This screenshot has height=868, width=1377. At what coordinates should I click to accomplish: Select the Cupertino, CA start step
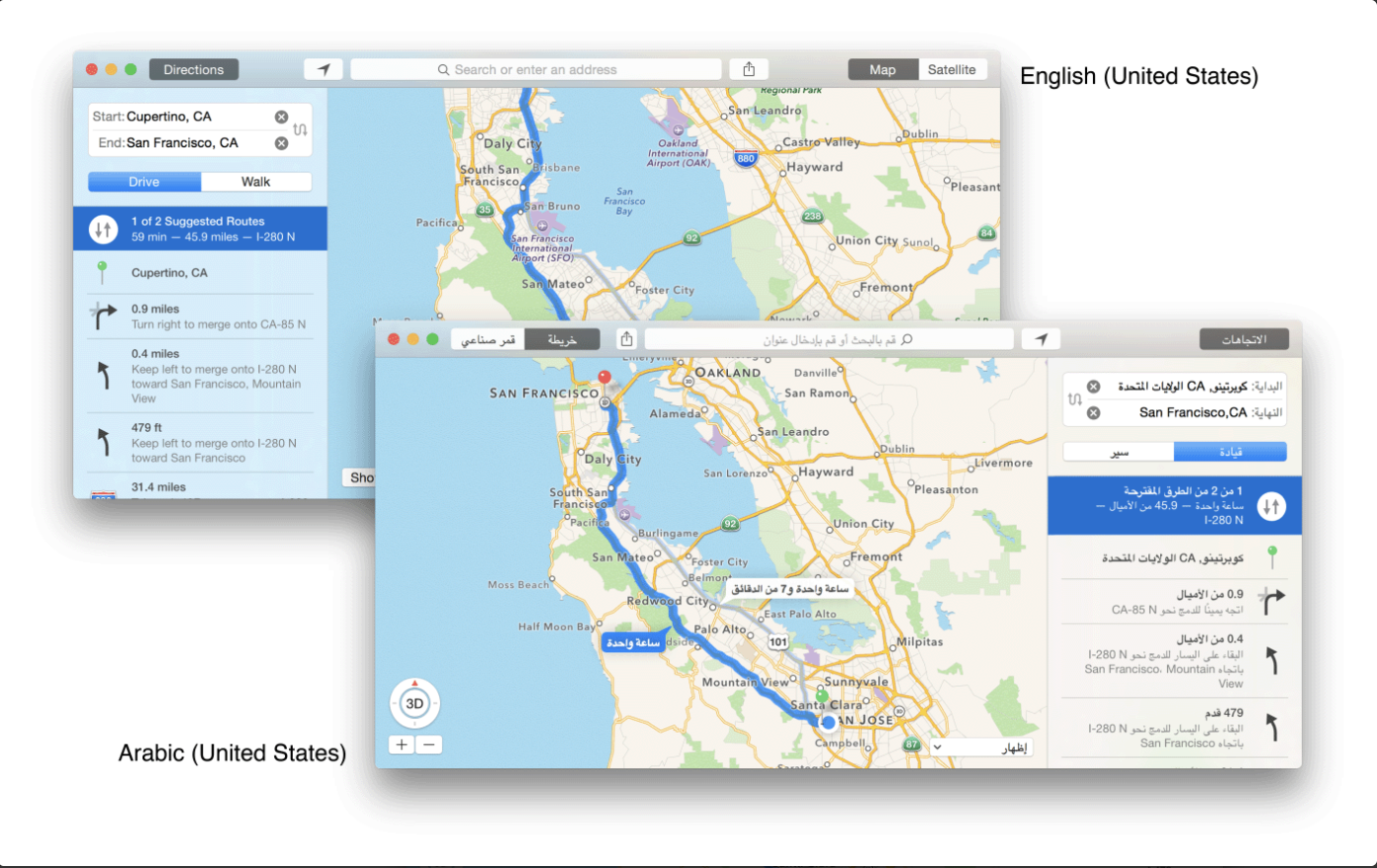click(200, 273)
